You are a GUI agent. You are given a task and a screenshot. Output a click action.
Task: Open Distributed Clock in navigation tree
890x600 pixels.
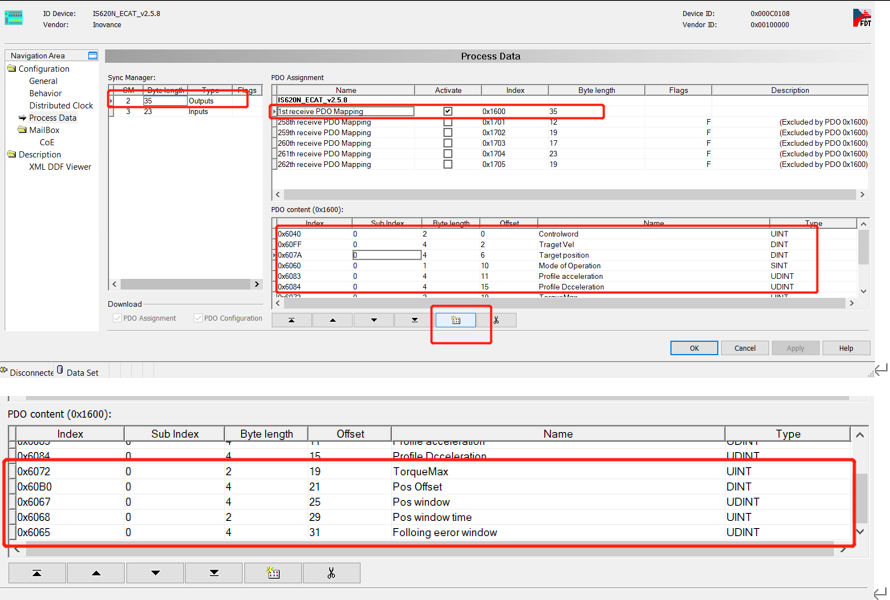point(61,106)
